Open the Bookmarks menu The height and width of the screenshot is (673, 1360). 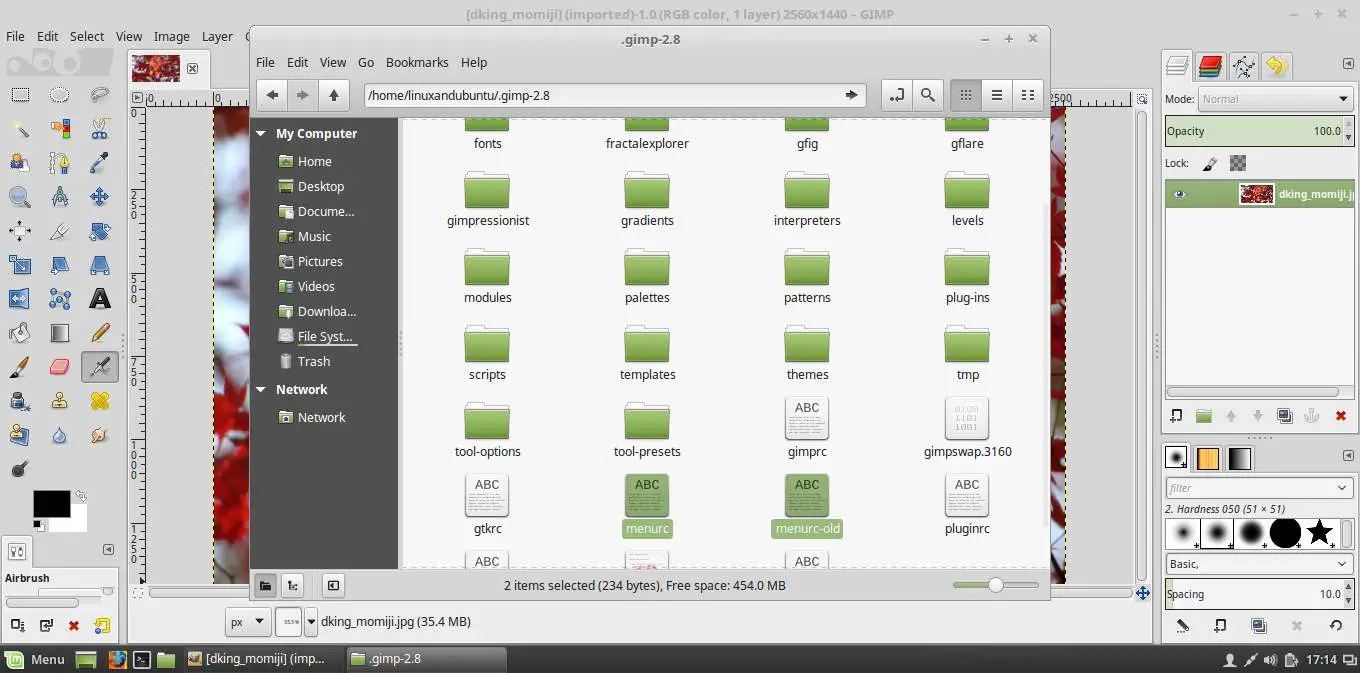[417, 62]
